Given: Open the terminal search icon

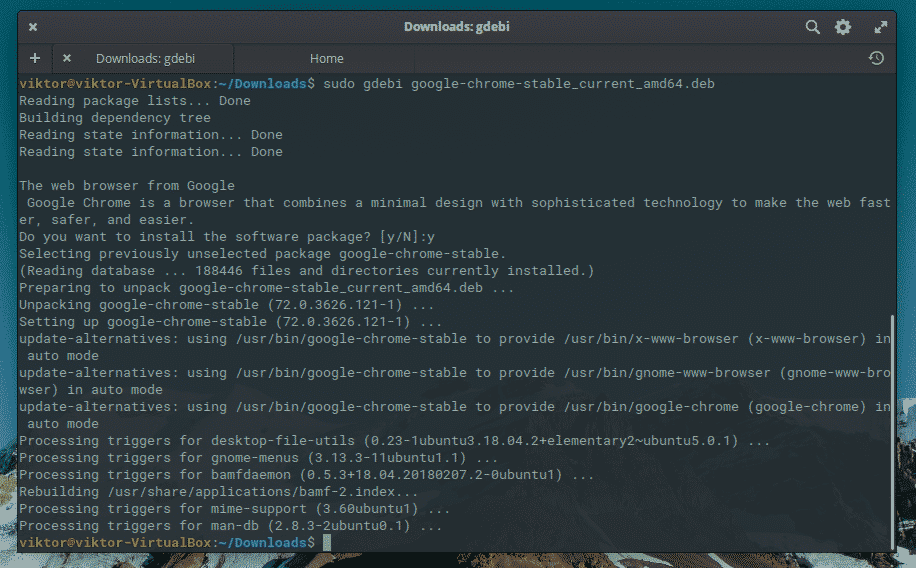Looking at the screenshot, I should click(x=813, y=27).
